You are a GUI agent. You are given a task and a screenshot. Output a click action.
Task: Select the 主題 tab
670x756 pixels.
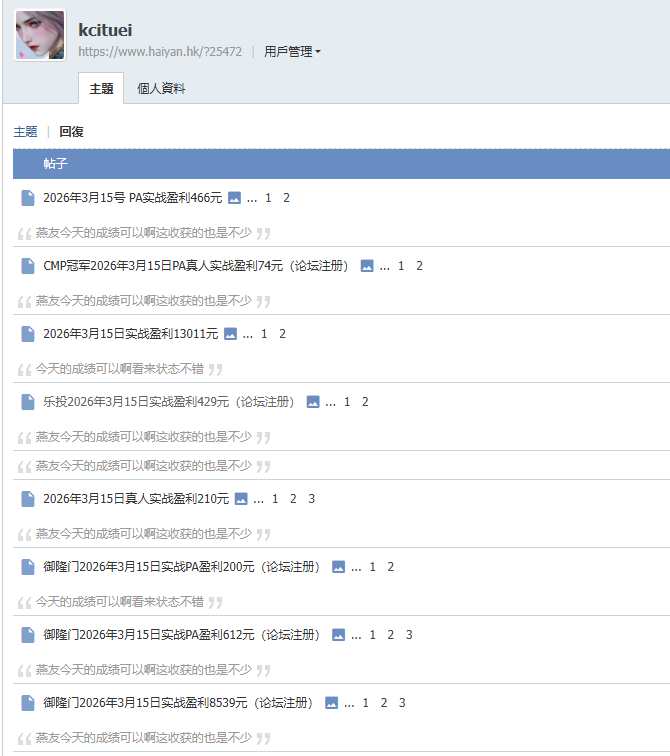(101, 88)
